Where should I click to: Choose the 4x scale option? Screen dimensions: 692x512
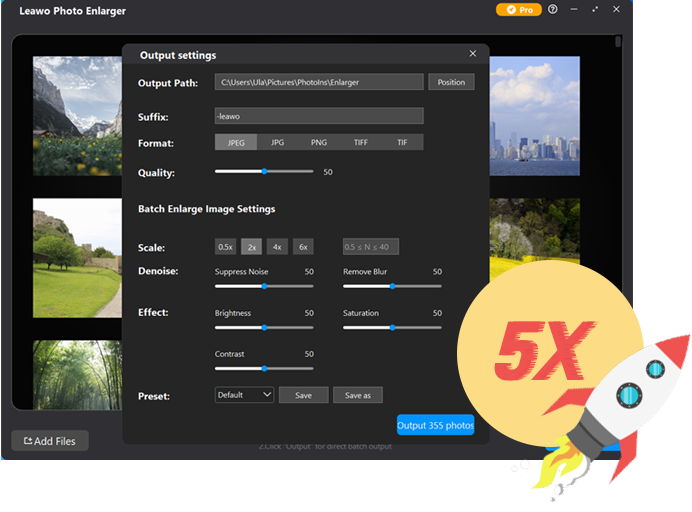click(x=277, y=247)
